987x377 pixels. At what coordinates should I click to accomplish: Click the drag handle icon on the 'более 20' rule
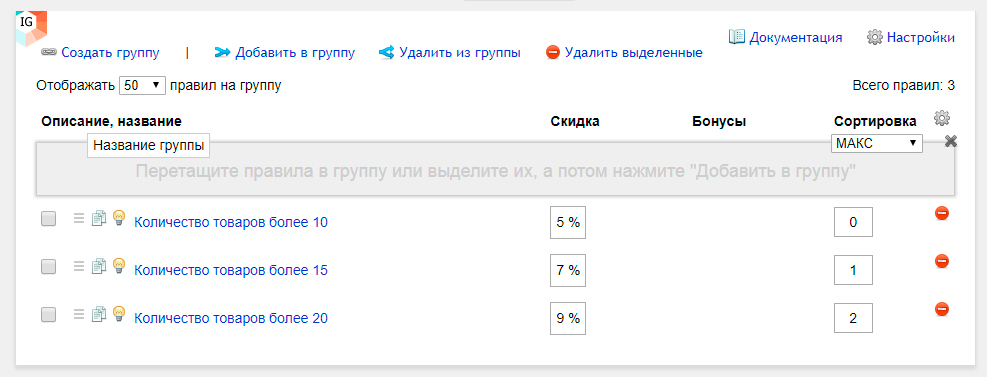79,314
